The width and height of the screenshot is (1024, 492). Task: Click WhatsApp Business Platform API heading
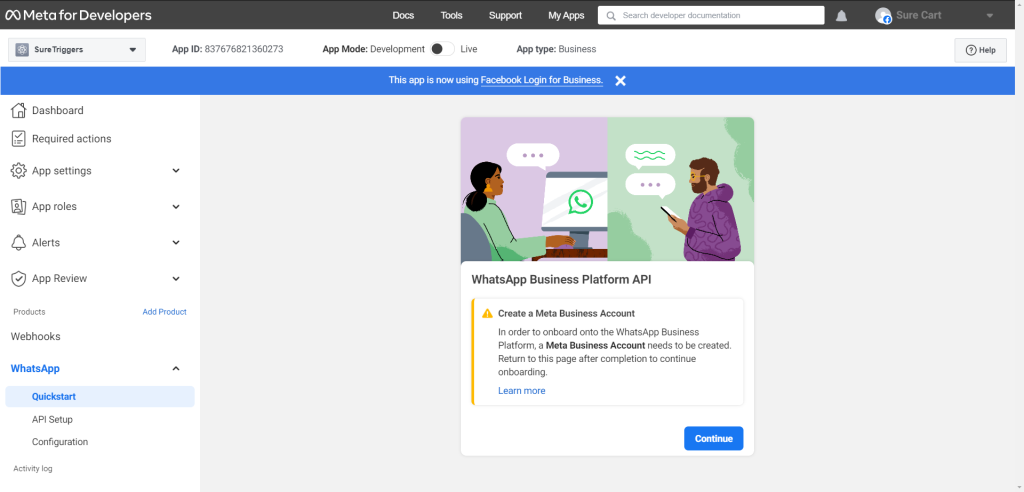click(562, 280)
